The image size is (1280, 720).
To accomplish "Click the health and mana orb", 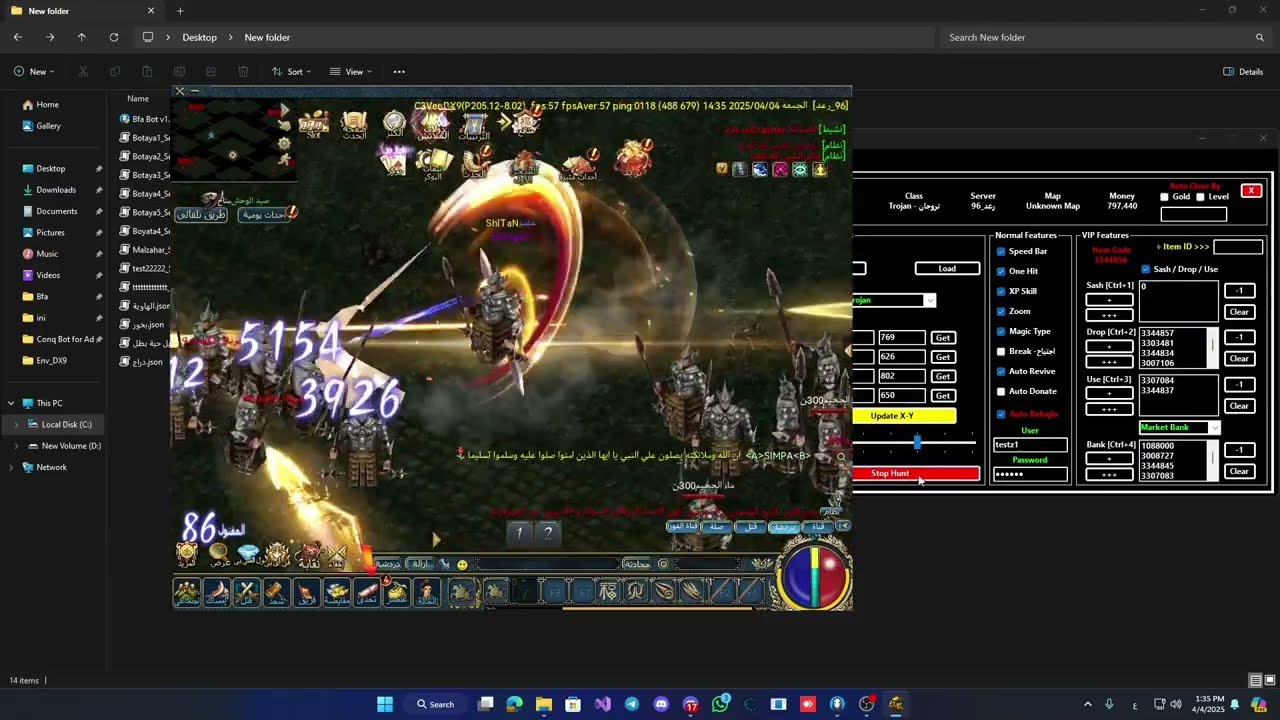I will coord(815,576).
